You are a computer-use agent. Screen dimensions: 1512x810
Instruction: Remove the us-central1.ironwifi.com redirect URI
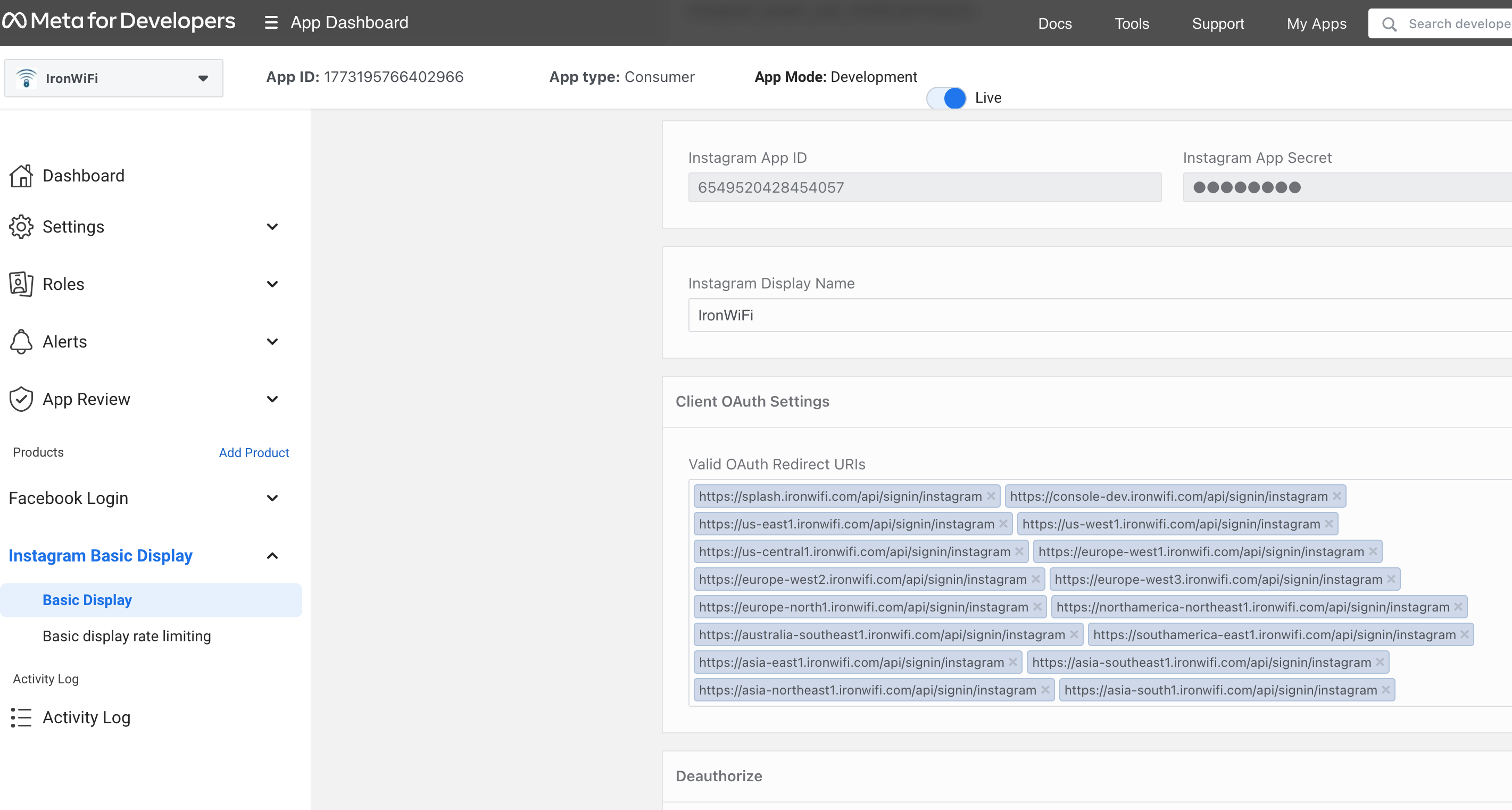[x=1019, y=551]
